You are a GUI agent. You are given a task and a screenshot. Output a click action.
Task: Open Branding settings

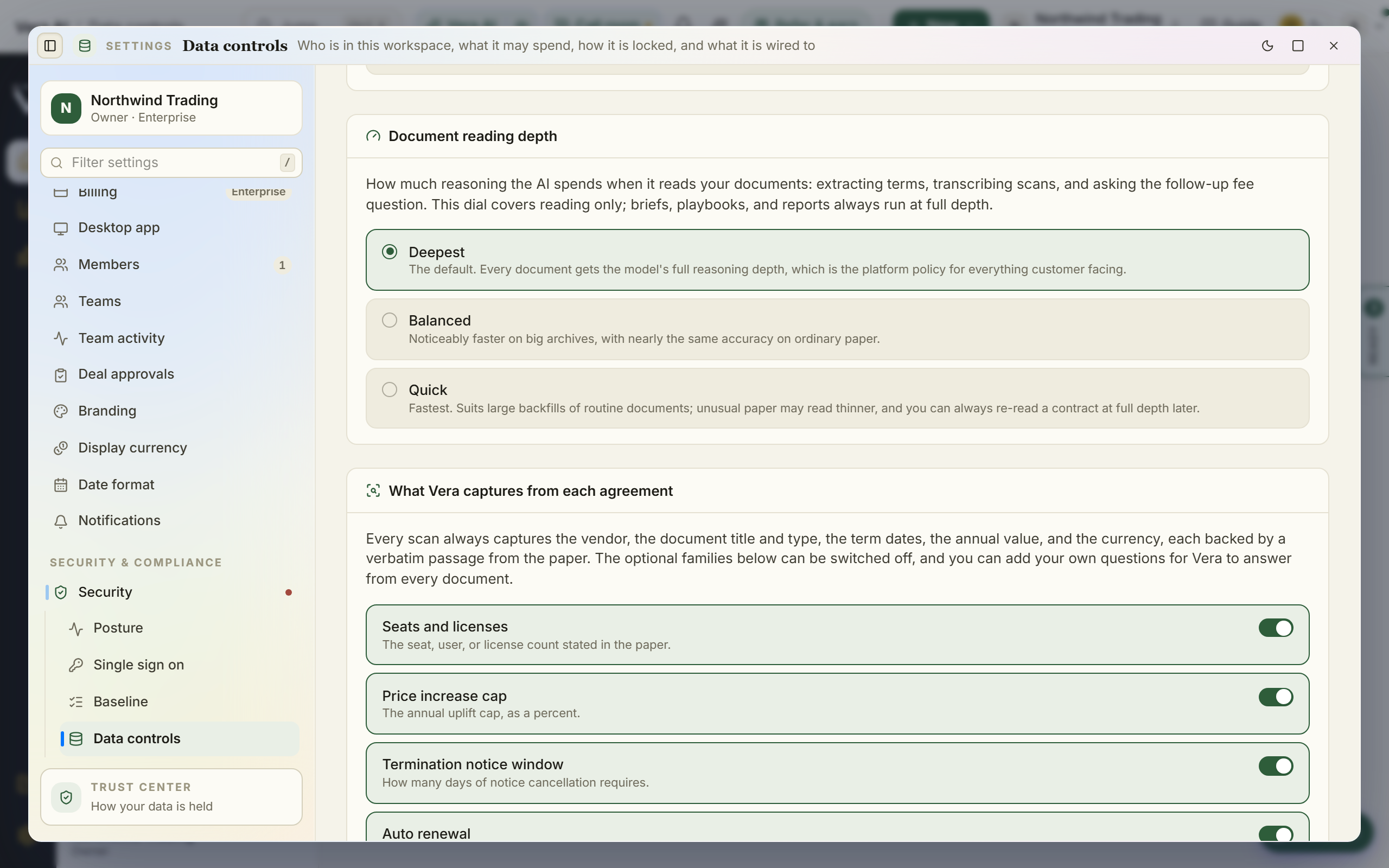click(171, 411)
